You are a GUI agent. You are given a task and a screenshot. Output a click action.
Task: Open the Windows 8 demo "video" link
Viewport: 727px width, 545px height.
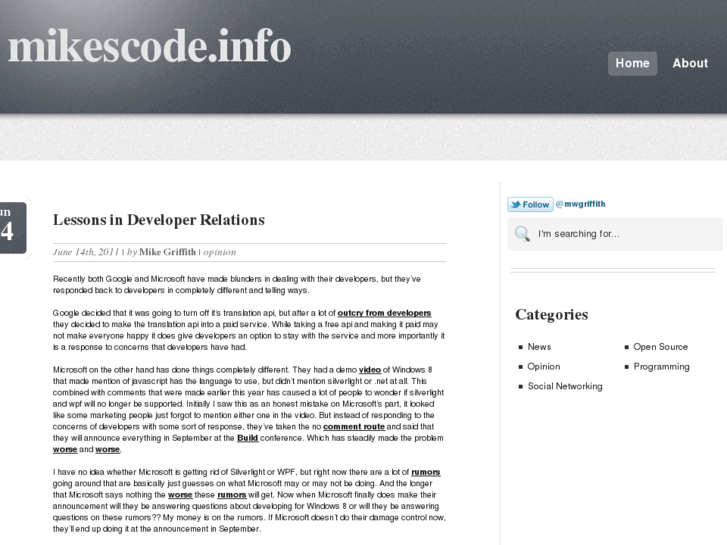point(370,370)
